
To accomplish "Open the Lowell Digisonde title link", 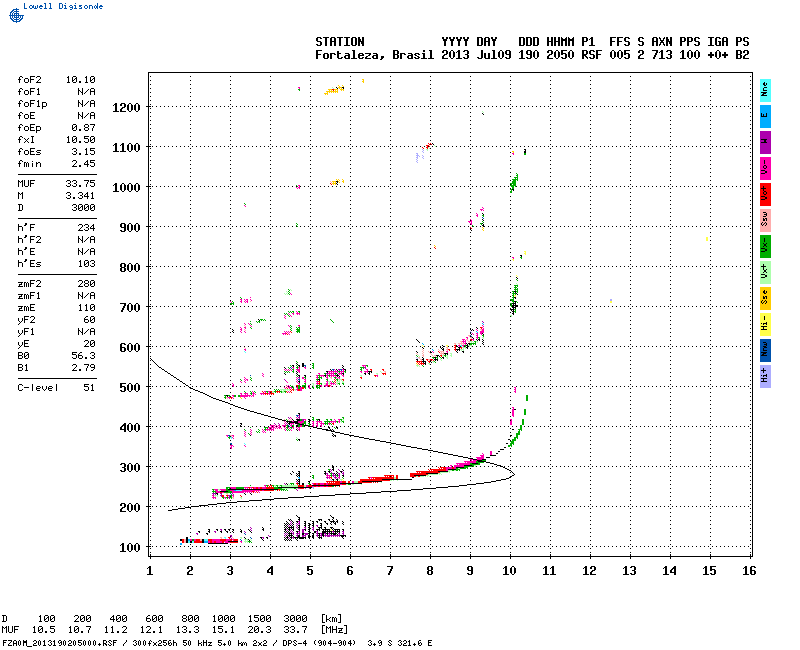I will click(x=63, y=6).
